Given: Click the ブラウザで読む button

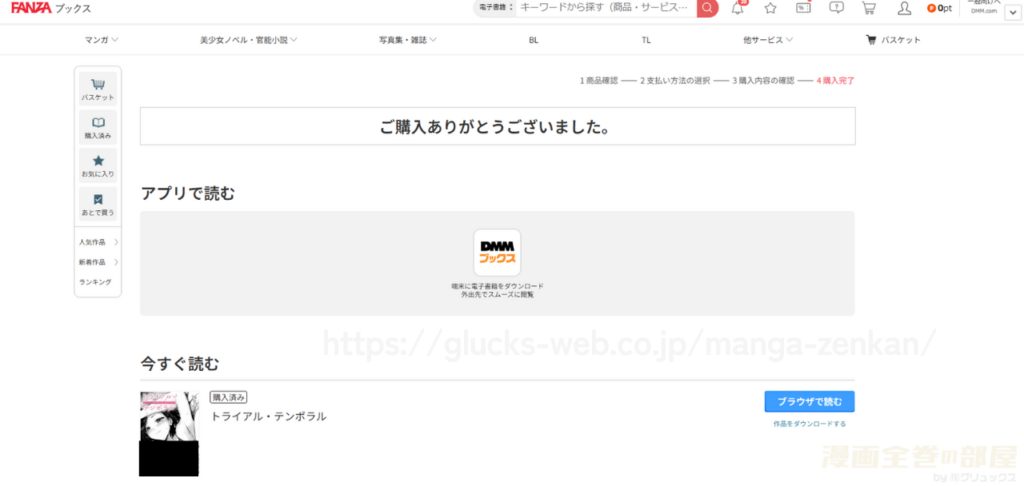Looking at the screenshot, I should click(x=809, y=402).
